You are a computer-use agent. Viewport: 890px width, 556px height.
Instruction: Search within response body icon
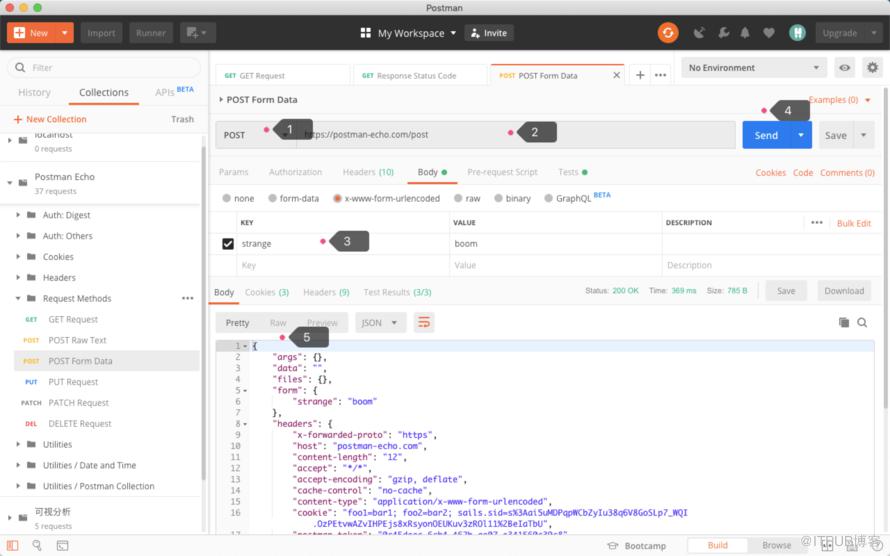(x=862, y=322)
